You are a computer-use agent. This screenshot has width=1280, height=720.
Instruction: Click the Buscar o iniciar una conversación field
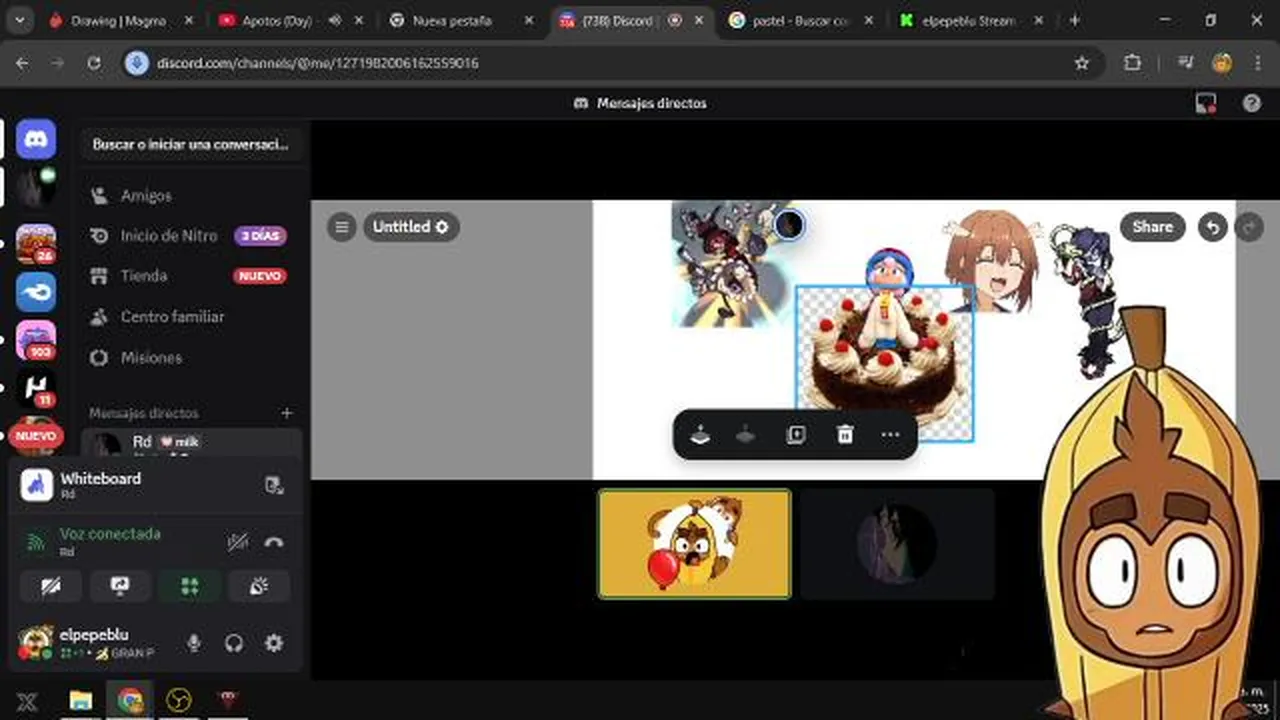click(x=191, y=144)
